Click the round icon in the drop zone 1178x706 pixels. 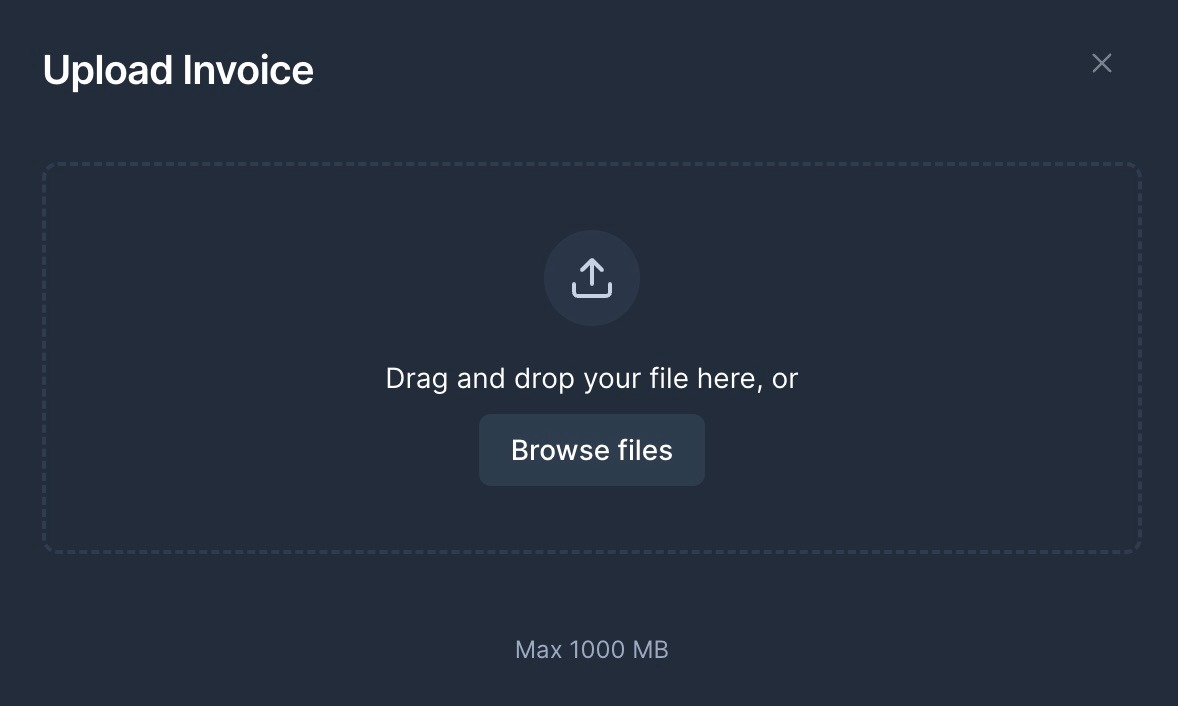click(x=591, y=278)
